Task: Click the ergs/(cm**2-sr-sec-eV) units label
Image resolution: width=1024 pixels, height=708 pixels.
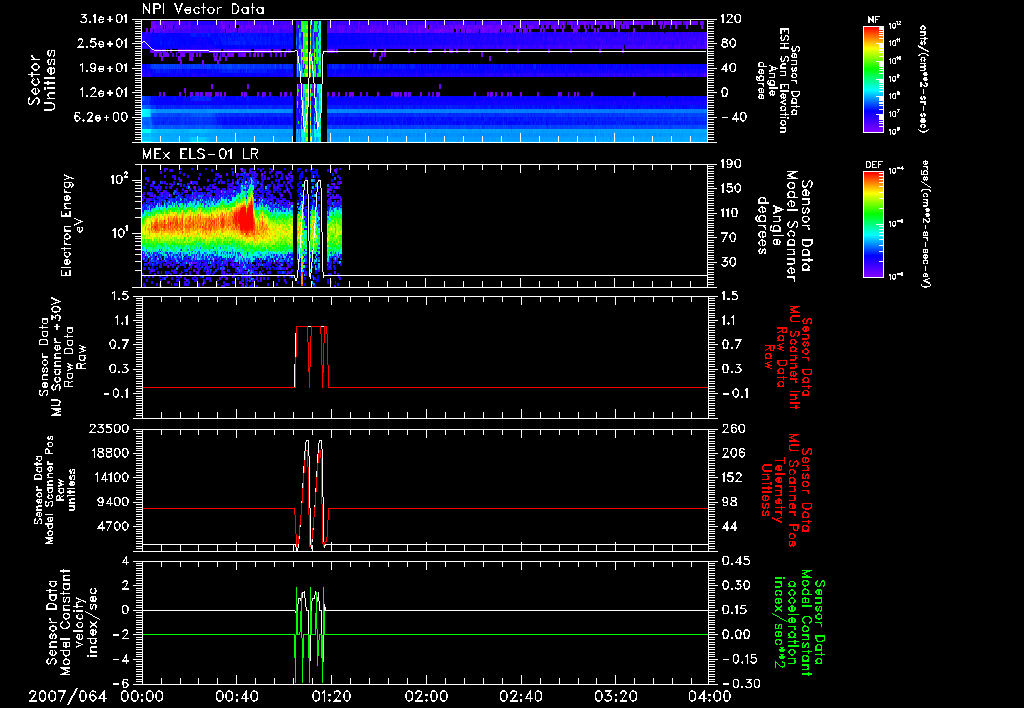Action: (925, 223)
